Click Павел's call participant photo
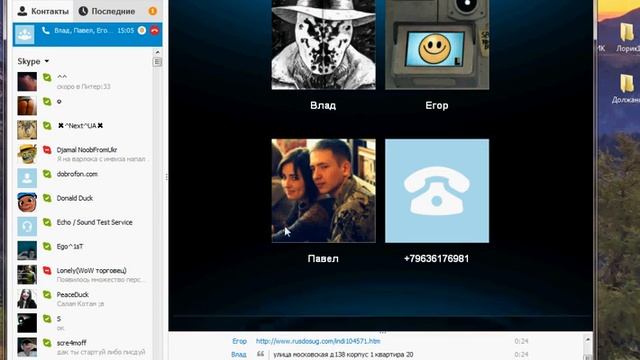The image size is (640, 360). point(324,191)
